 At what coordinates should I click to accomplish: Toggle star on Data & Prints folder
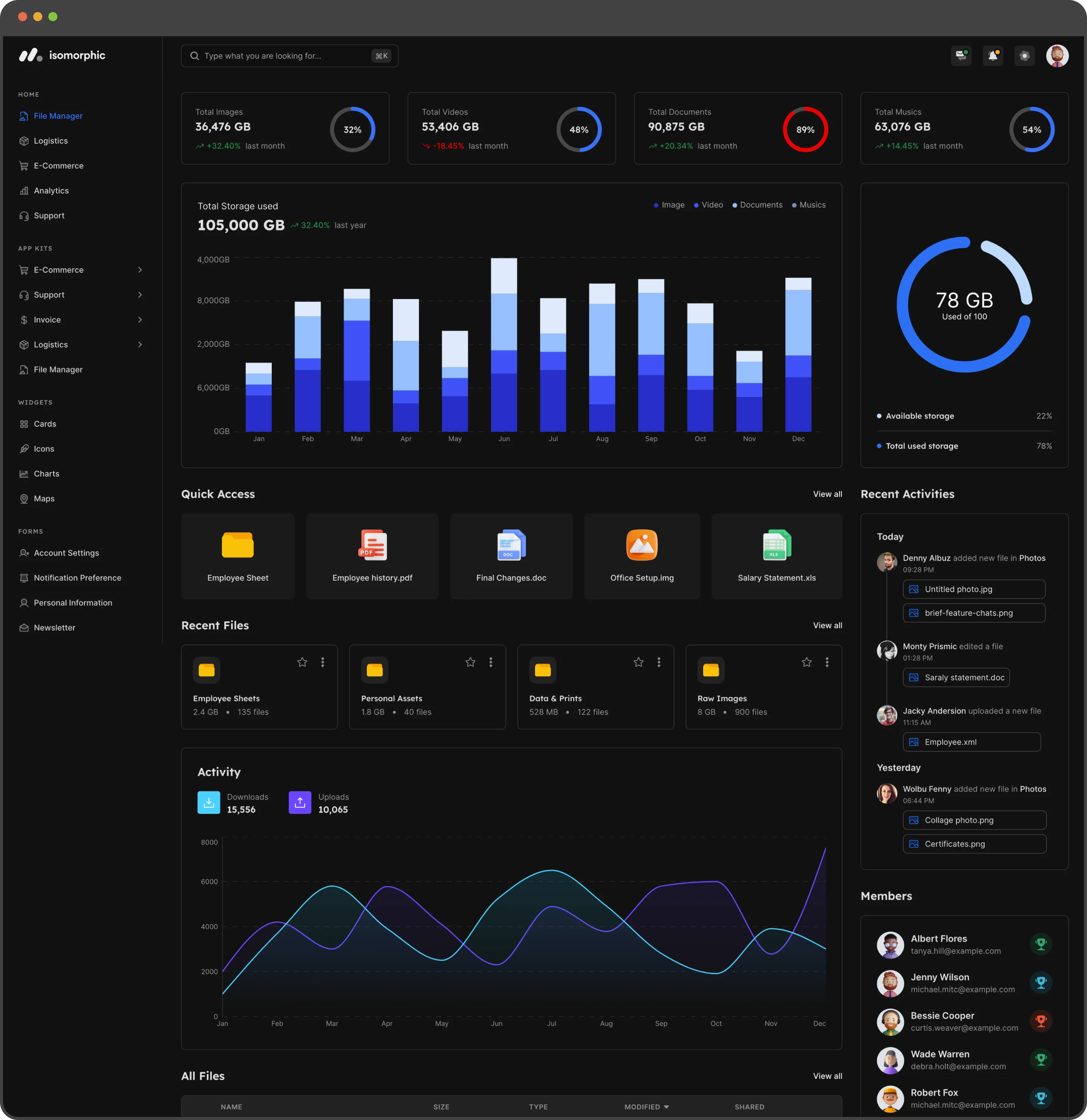[638, 662]
